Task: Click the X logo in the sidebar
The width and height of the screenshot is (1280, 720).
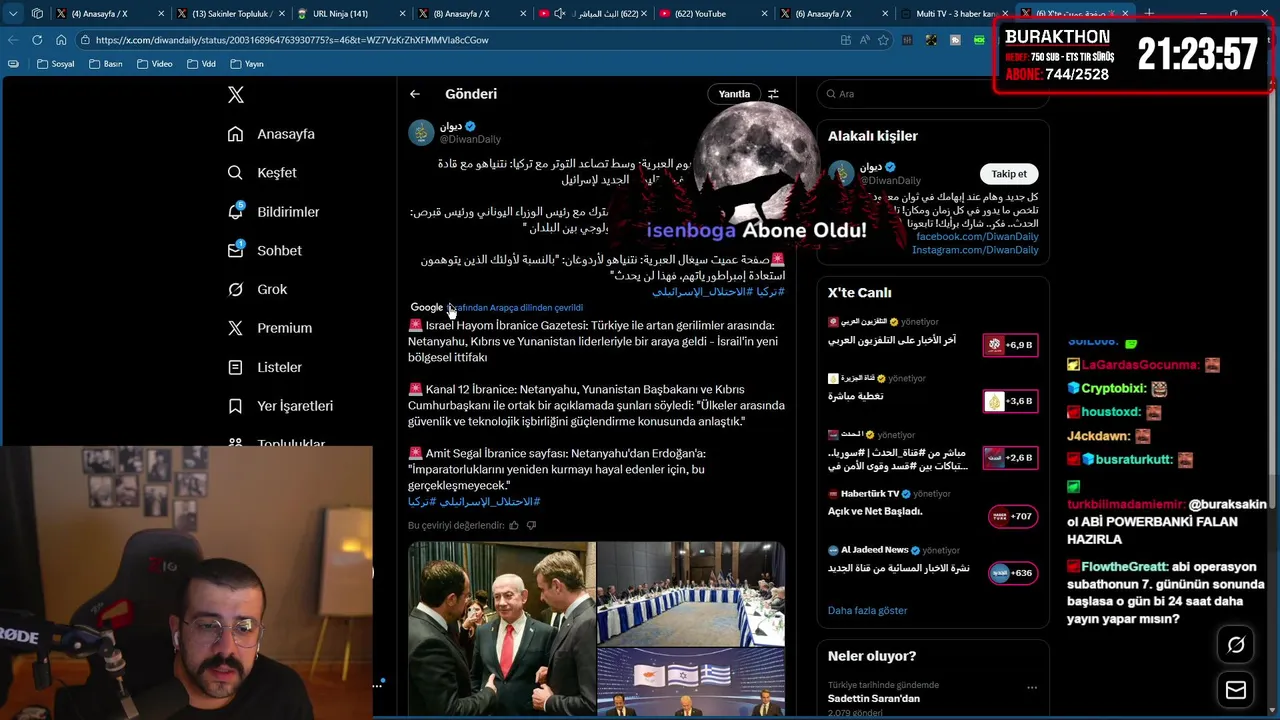Action: (236, 95)
